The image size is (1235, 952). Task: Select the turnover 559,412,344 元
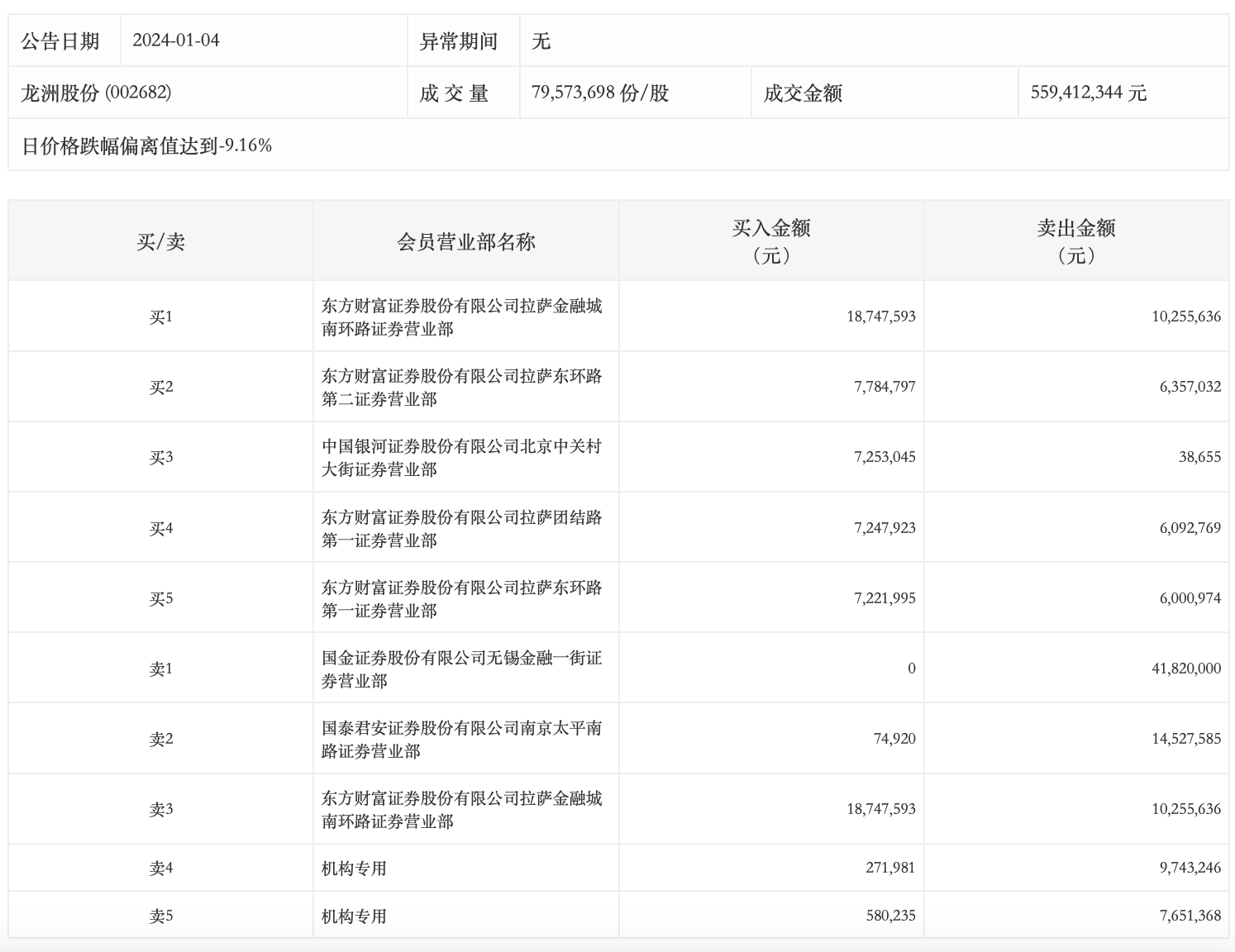coord(1089,93)
